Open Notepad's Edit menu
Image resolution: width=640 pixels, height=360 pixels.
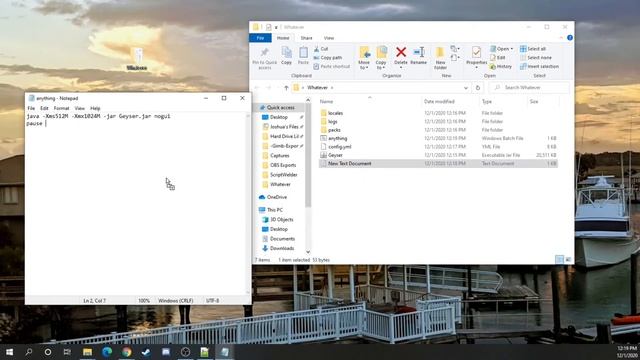(44, 108)
